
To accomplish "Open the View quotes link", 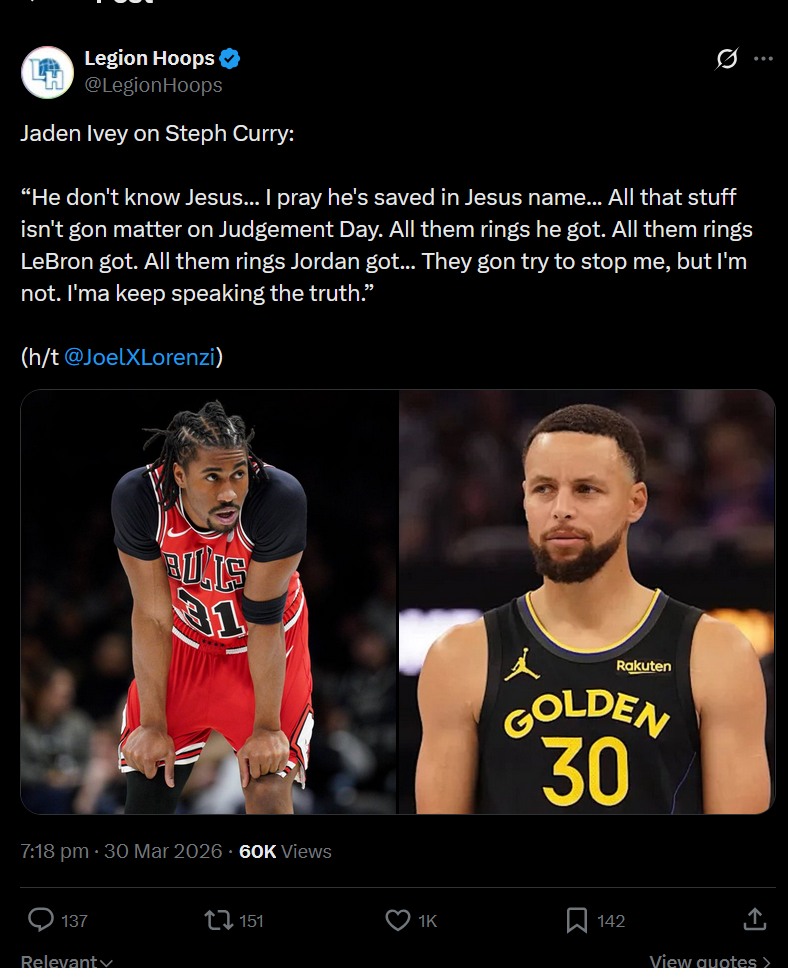I will click(x=710, y=961).
